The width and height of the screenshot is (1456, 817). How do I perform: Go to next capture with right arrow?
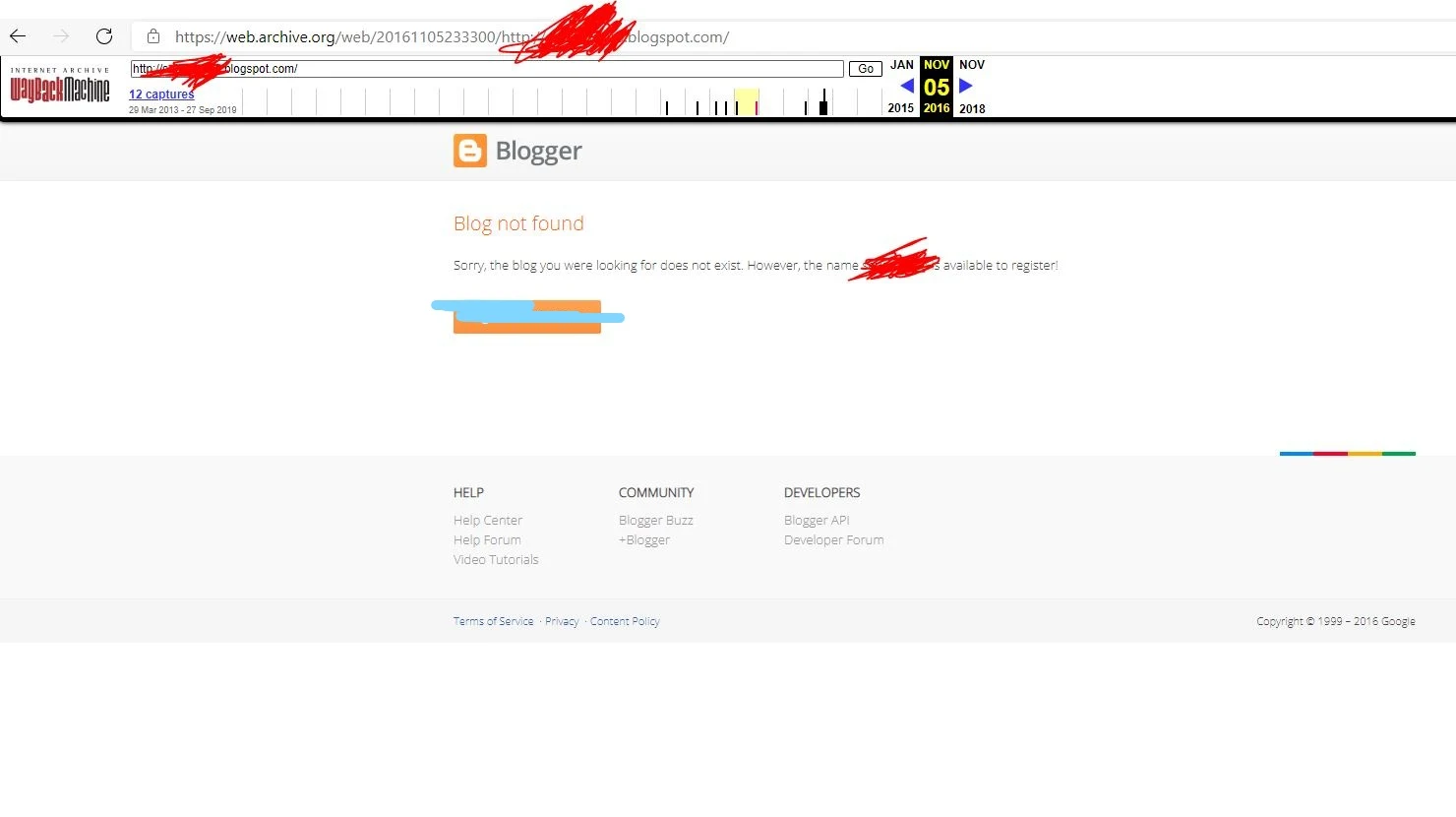(x=966, y=86)
